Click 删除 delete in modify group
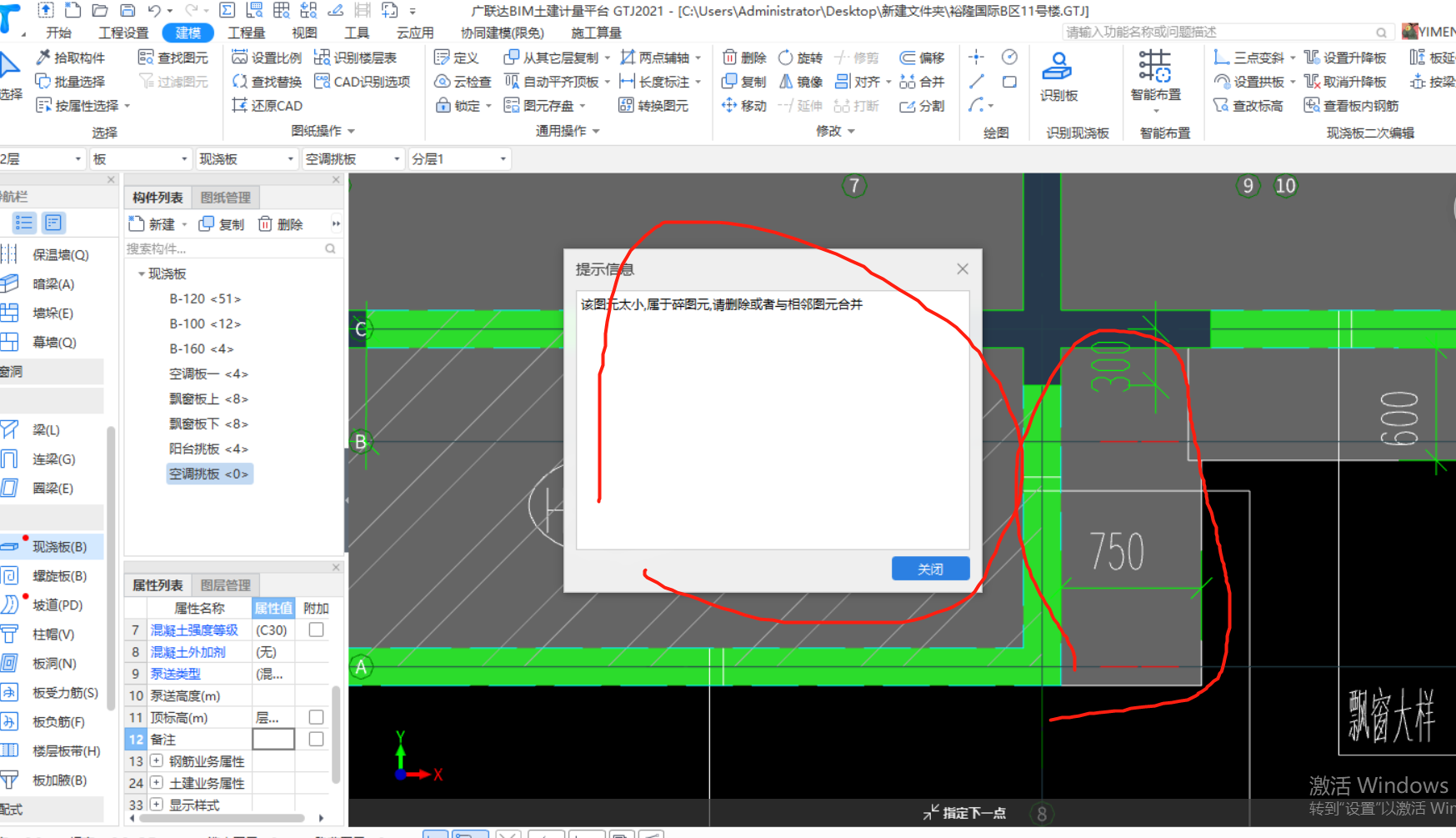 744,58
